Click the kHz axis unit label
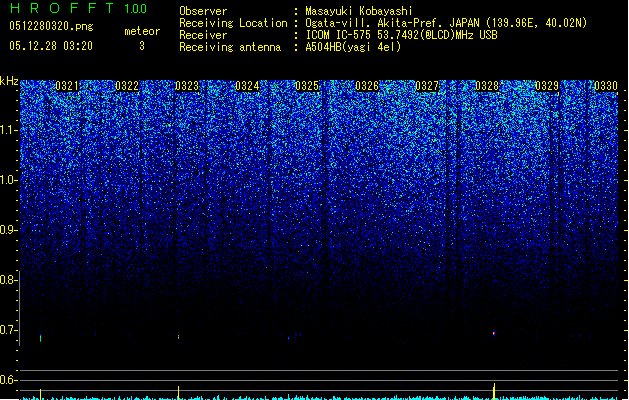Screen dimensions: 629x400 pyautogui.click(x=9, y=81)
